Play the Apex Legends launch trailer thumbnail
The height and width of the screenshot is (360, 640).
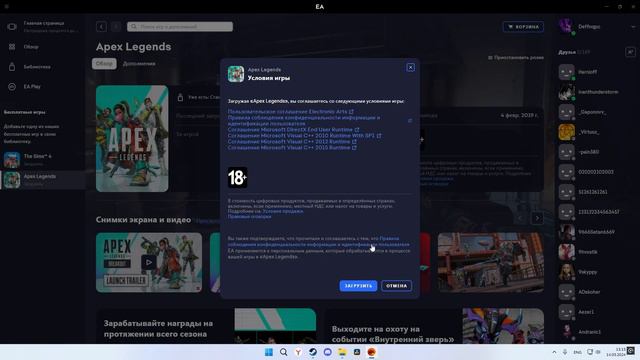149,262
